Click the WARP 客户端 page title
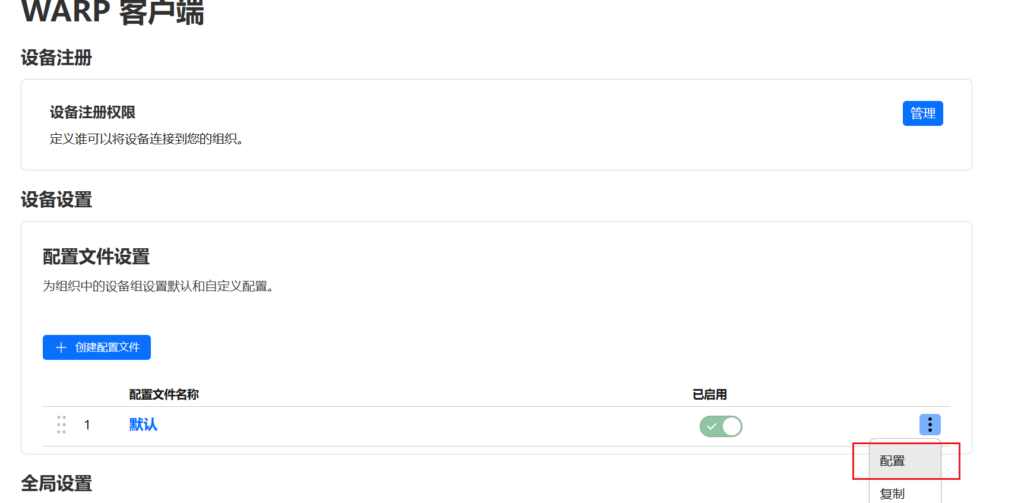This screenshot has height=503, width=1024. pos(112,12)
